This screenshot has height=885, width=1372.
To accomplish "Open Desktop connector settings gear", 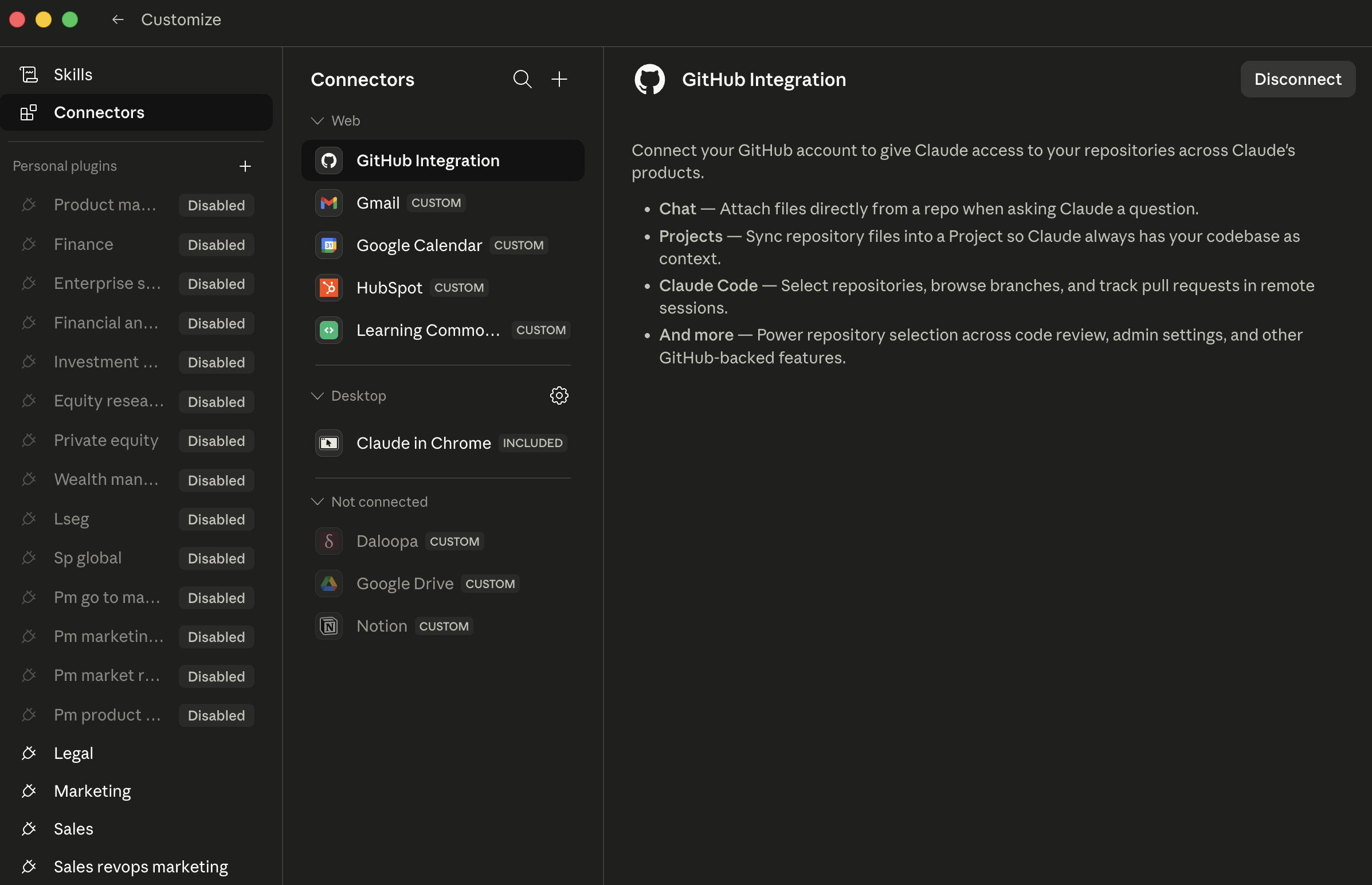I will [x=559, y=395].
